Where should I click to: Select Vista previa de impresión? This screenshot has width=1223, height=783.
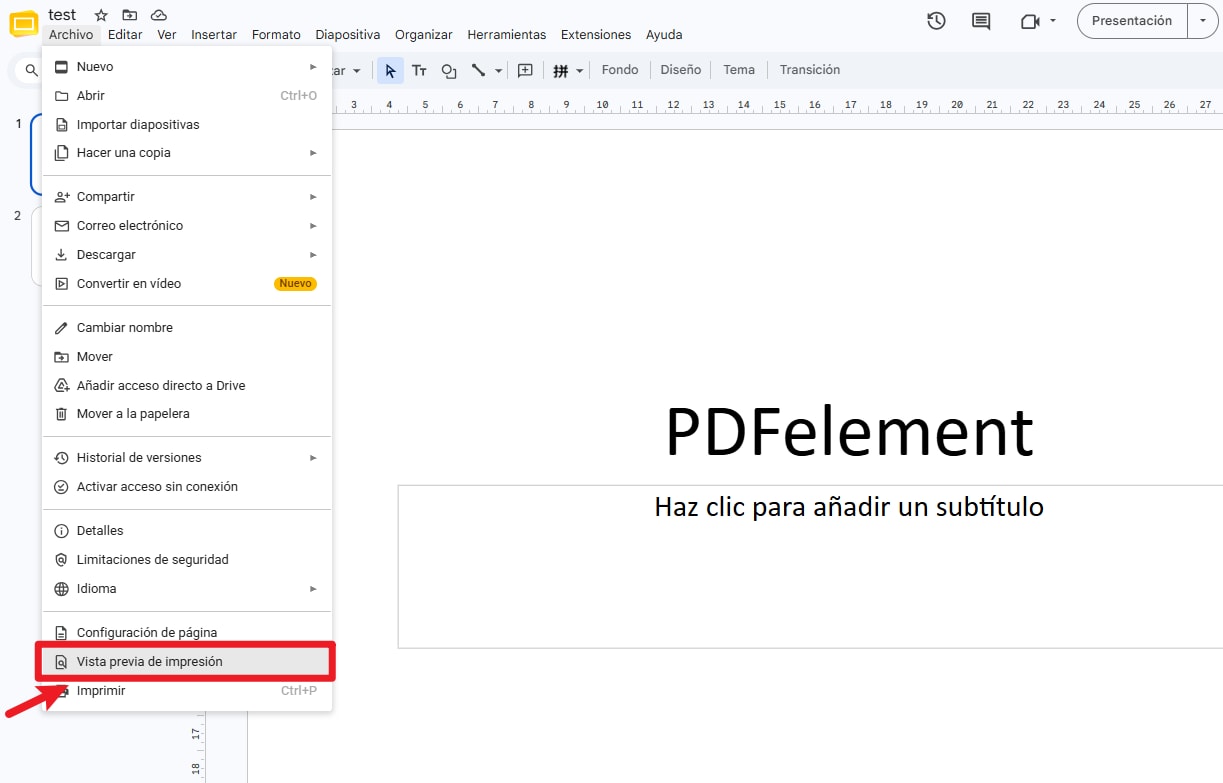187,662
